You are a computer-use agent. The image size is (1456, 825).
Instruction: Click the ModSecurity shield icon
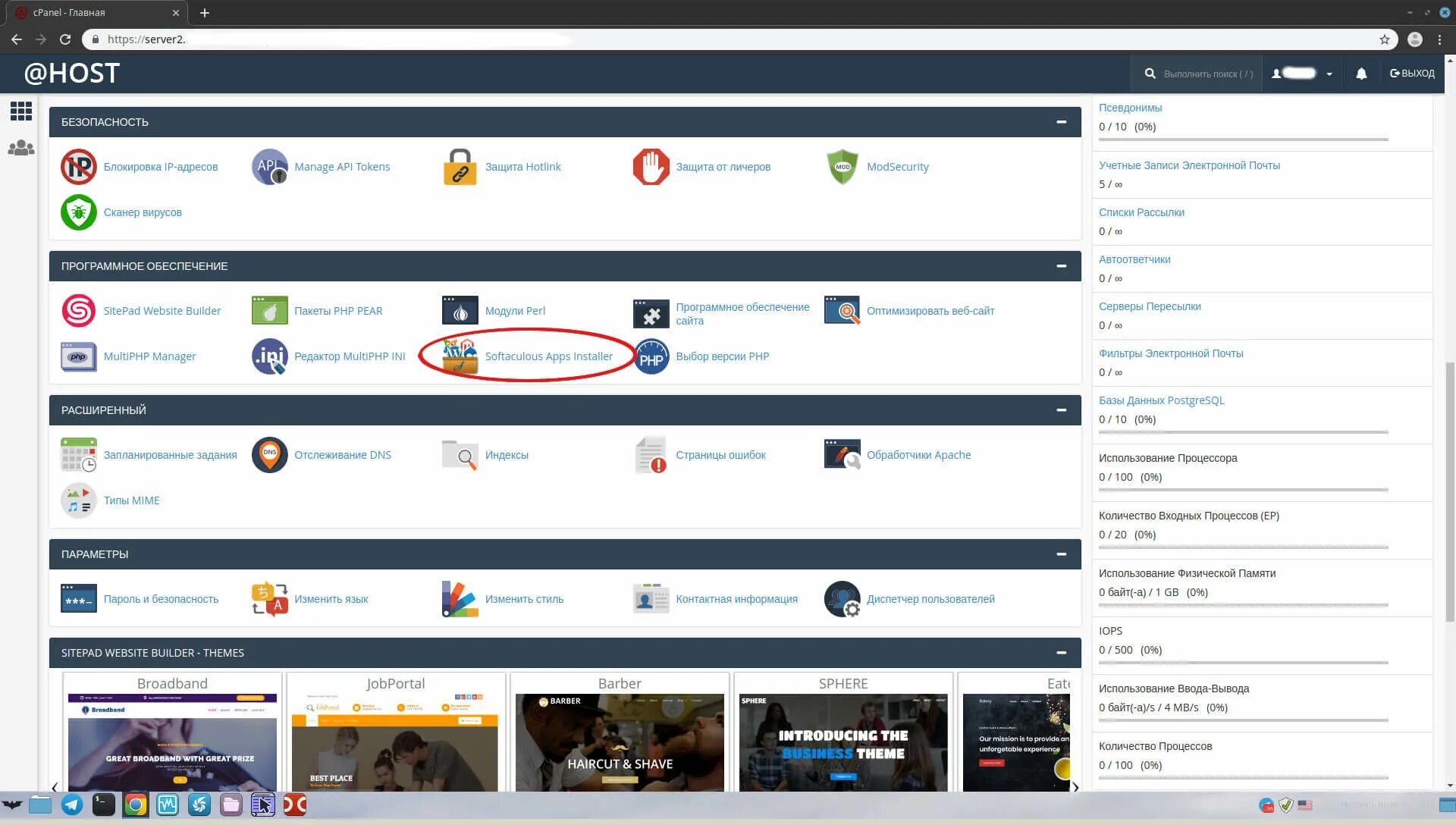[x=842, y=167]
